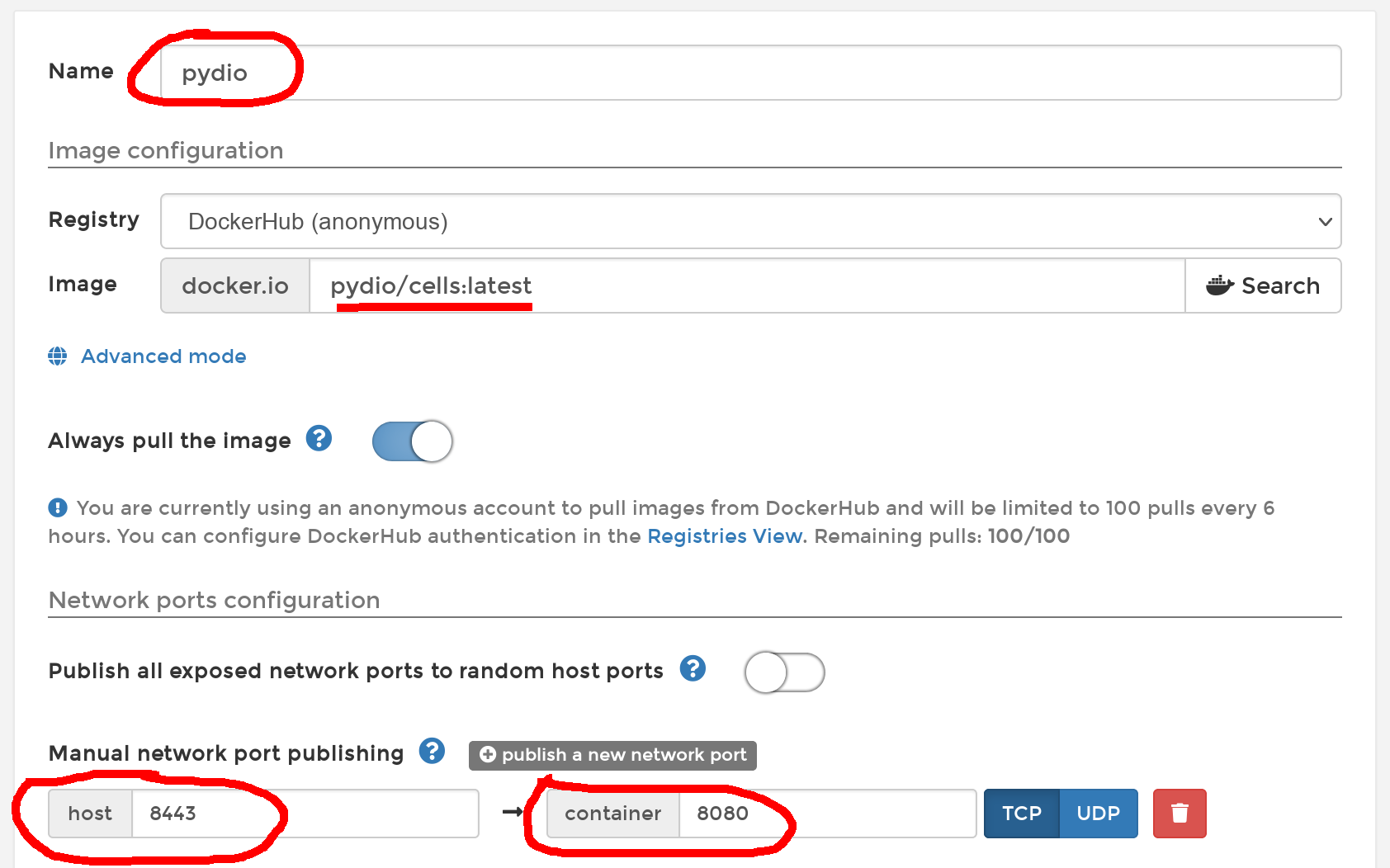Image resolution: width=1390 pixels, height=868 pixels.
Task: Click publish a new network port button
Action: point(612,755)
